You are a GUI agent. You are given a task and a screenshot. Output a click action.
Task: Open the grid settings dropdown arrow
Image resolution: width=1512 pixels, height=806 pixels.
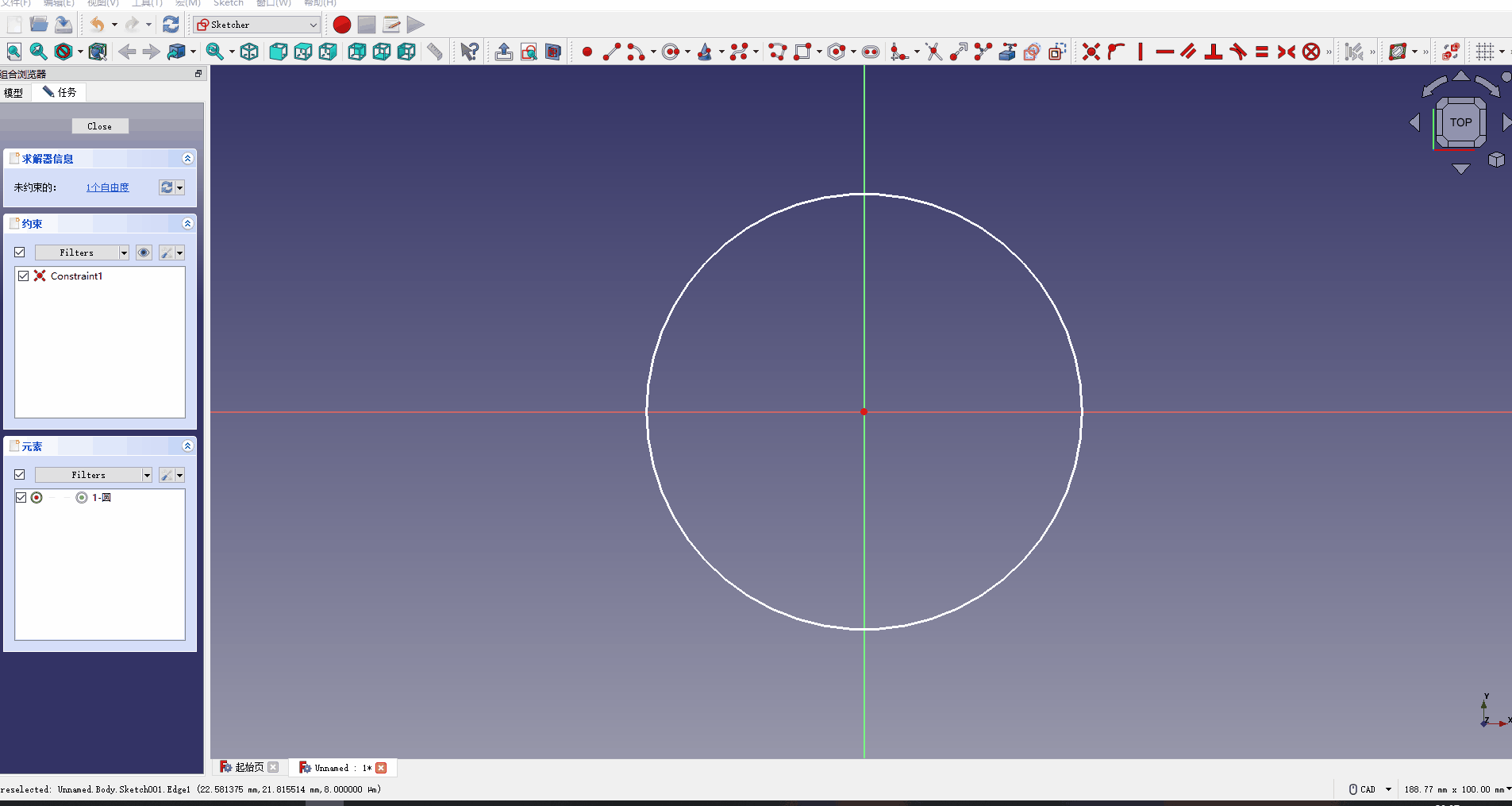[1502, 52]
